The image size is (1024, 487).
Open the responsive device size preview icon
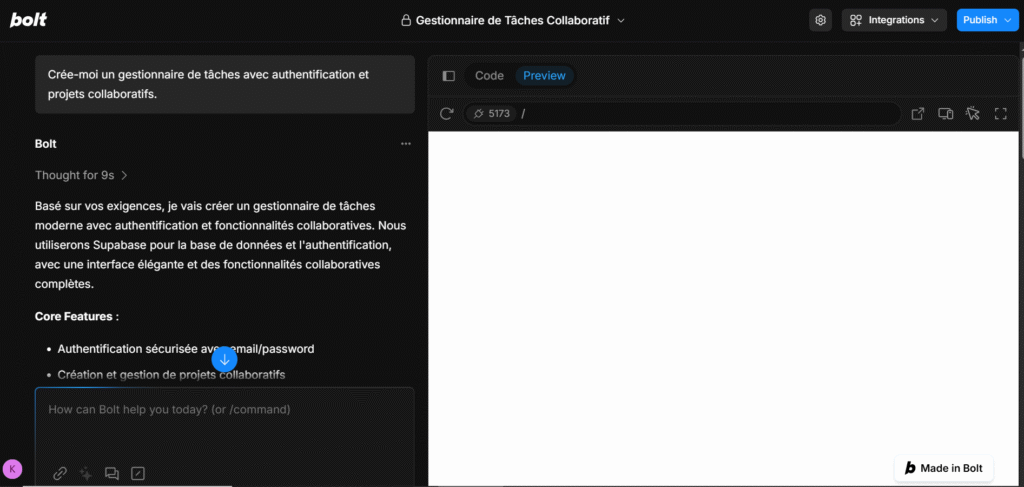pyautogui.click(x=945, y=114)
